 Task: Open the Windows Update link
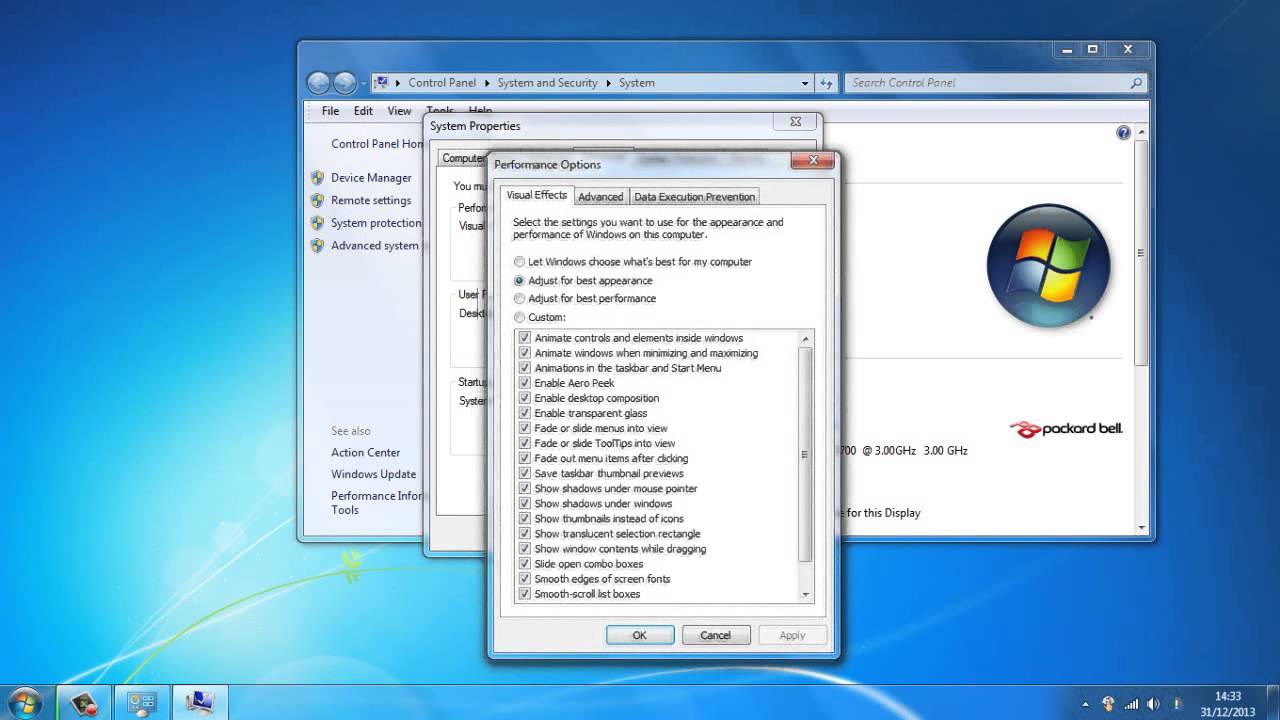pos(373,474)
